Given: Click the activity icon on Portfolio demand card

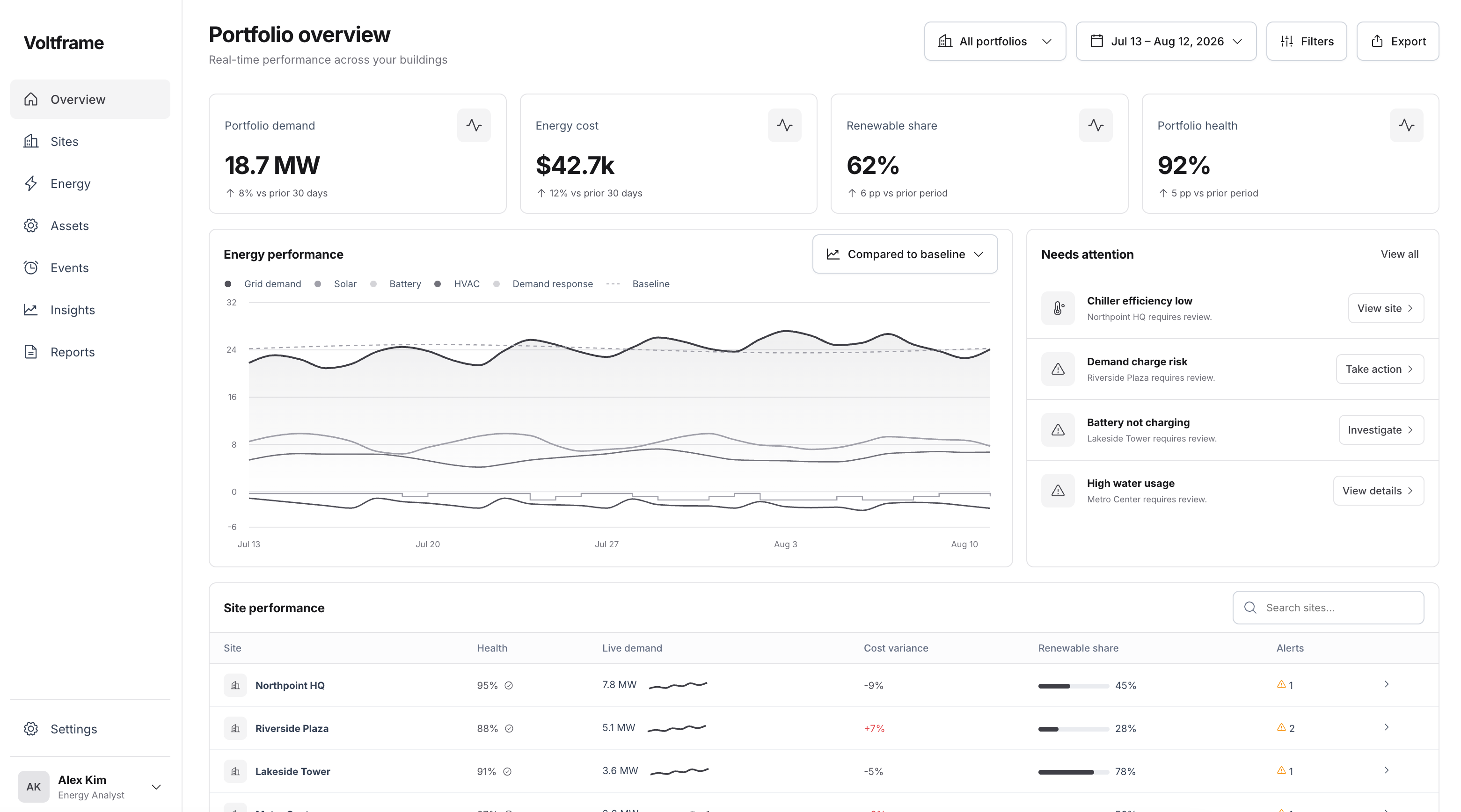Looking at the screenshot, I should click(x=474, y=125).
